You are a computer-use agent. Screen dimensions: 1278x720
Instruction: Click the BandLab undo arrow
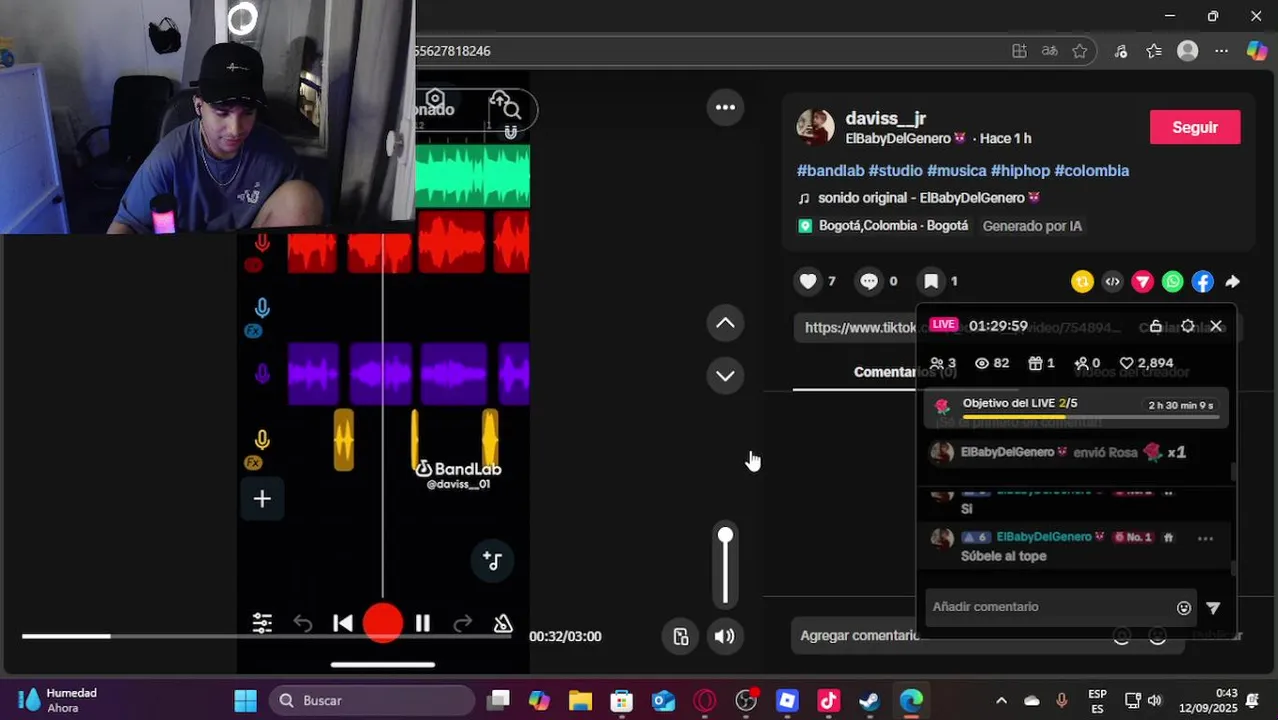[x=303, y=624]
